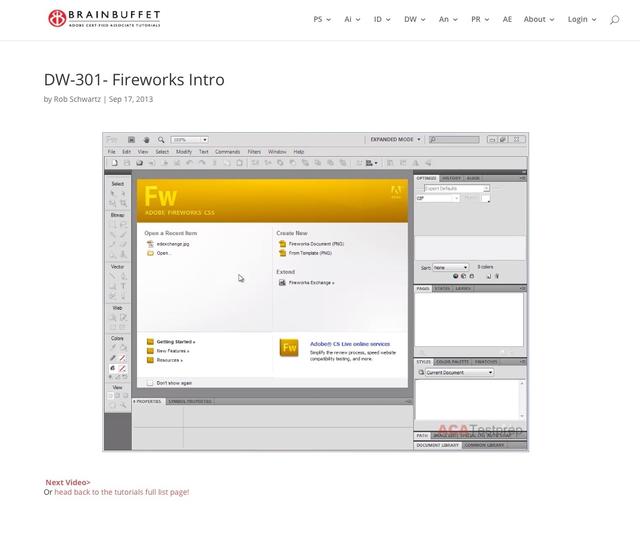Open the AE navigation link
640x539 pixels.
(x=507, y=19)
